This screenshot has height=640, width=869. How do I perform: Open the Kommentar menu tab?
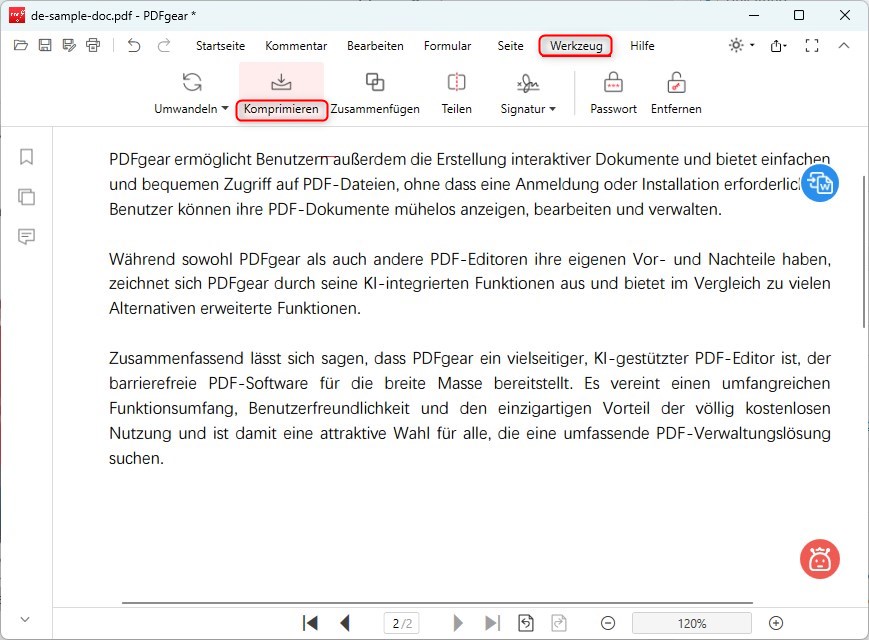[x=296, y=46]
